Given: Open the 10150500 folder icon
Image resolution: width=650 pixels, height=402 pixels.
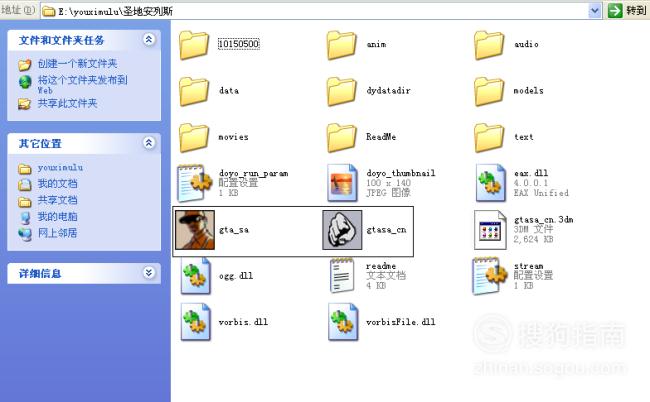Looking at the screenshot, I should (x=194, y=45).
